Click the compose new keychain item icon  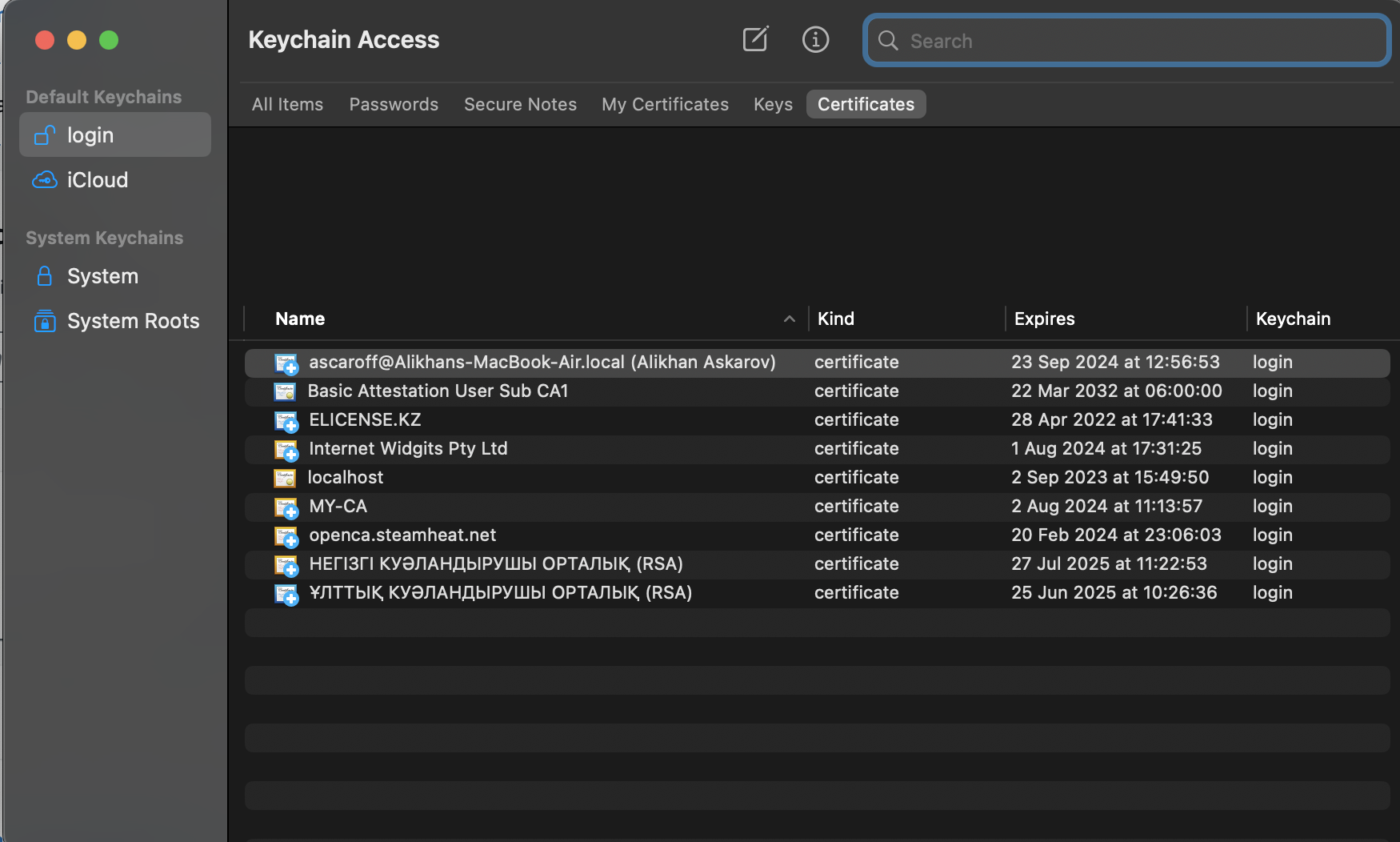point(755,39)
